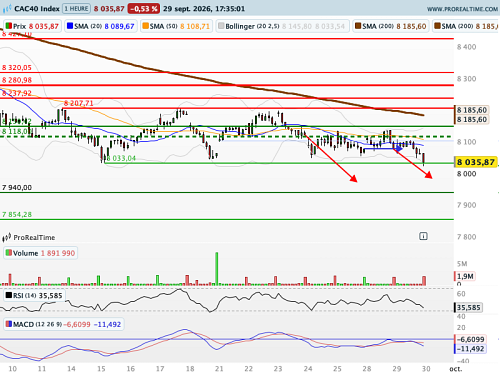Click date label 14 on time axis
Viewport: 500px width, 375px height.
coord(71,369)
